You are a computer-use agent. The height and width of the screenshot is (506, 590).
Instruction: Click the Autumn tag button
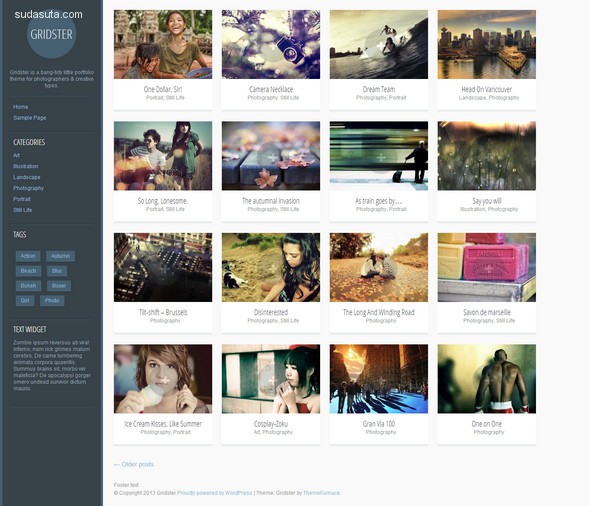pos(60,256)
